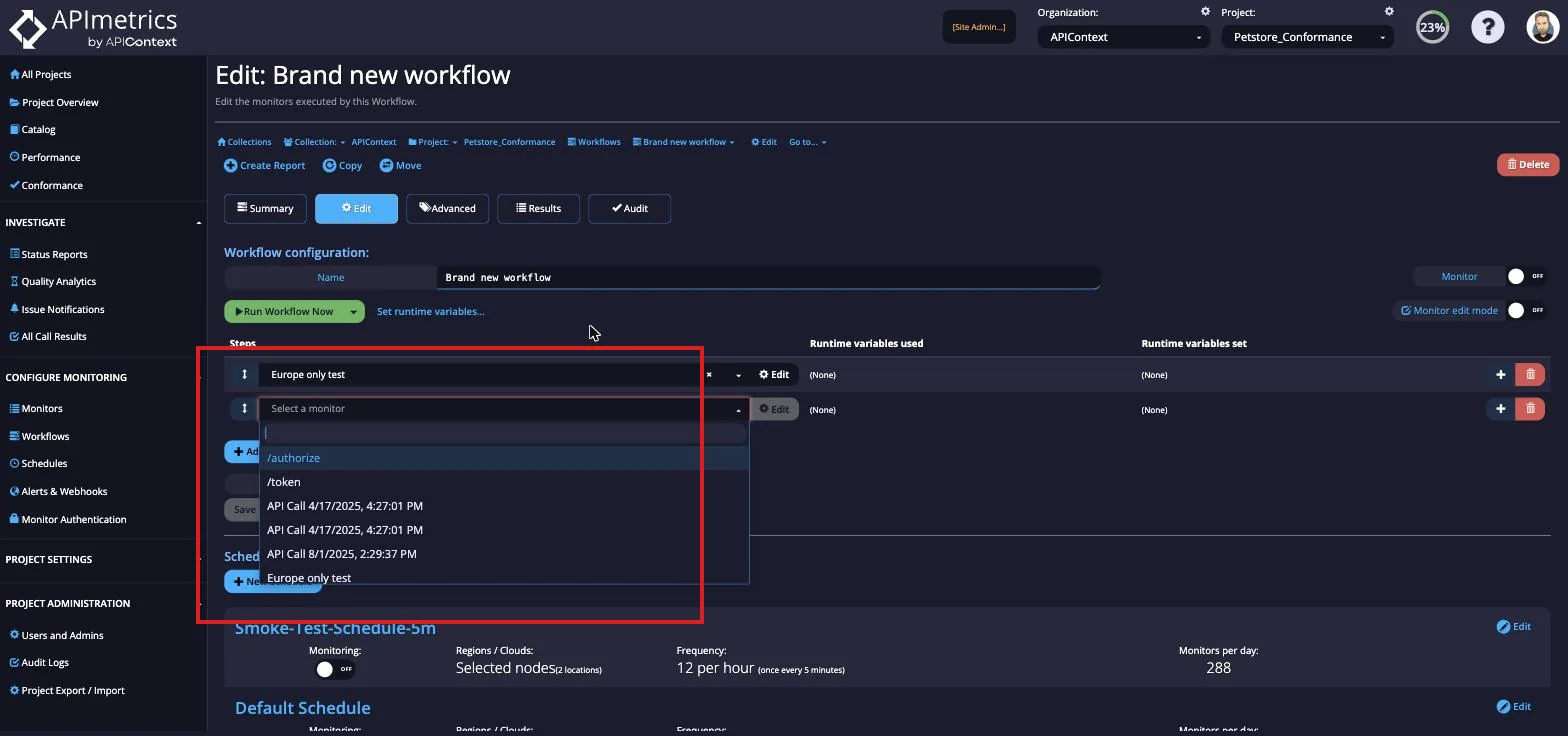1568x736 pixels.
Task: Open Monitors in sidebar
Action: pyautogui.click(x=36, y=408)
